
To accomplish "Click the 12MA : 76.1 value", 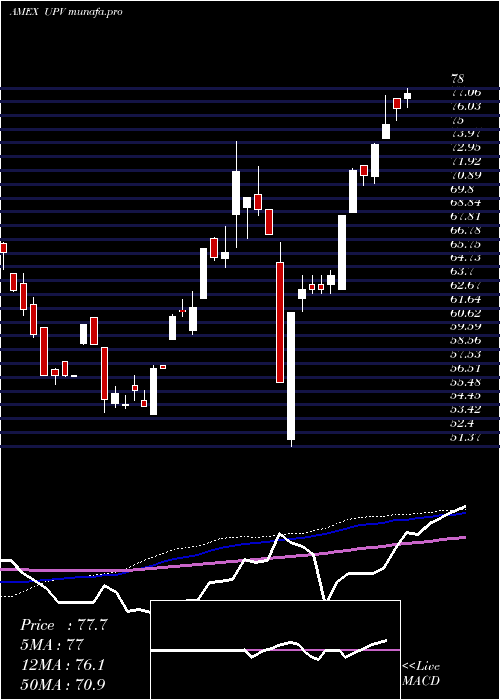I will tap(62, 665).
